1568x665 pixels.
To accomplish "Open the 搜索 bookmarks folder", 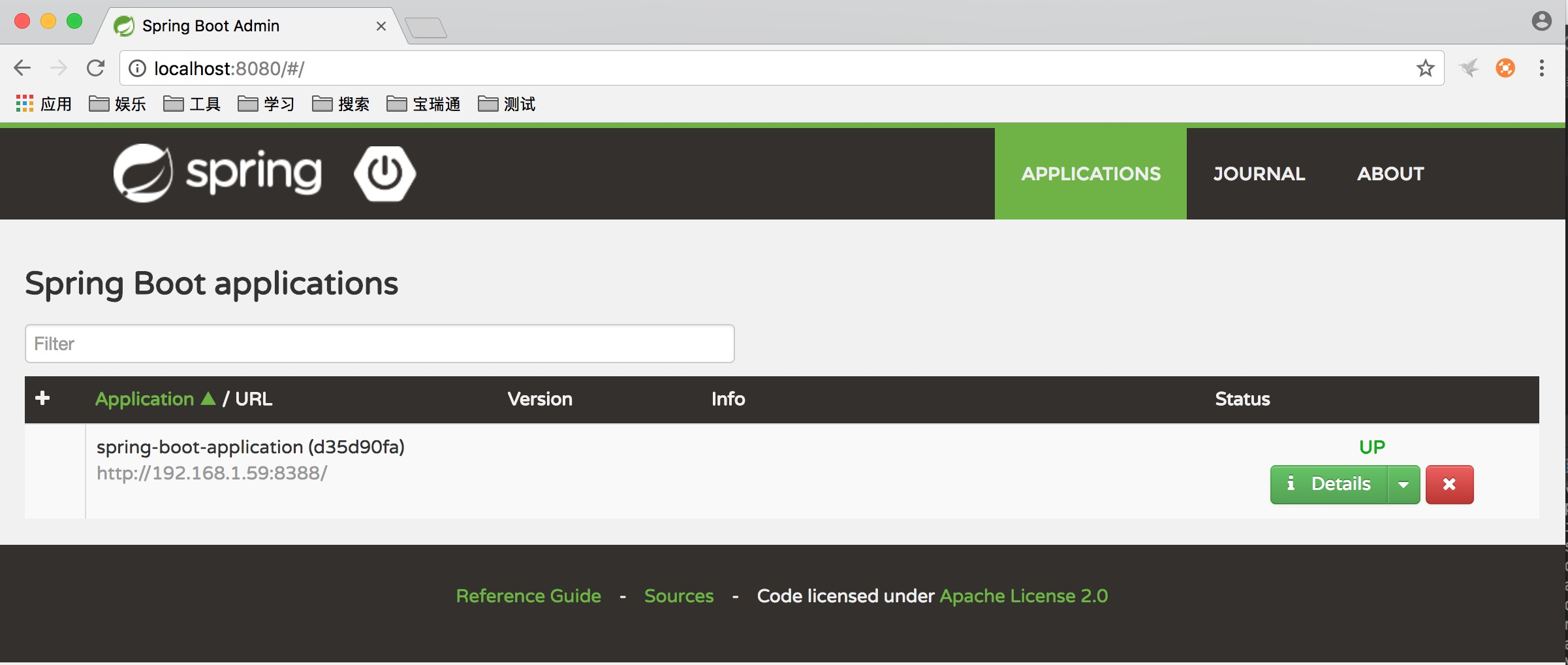I will [x=341, y=104].
